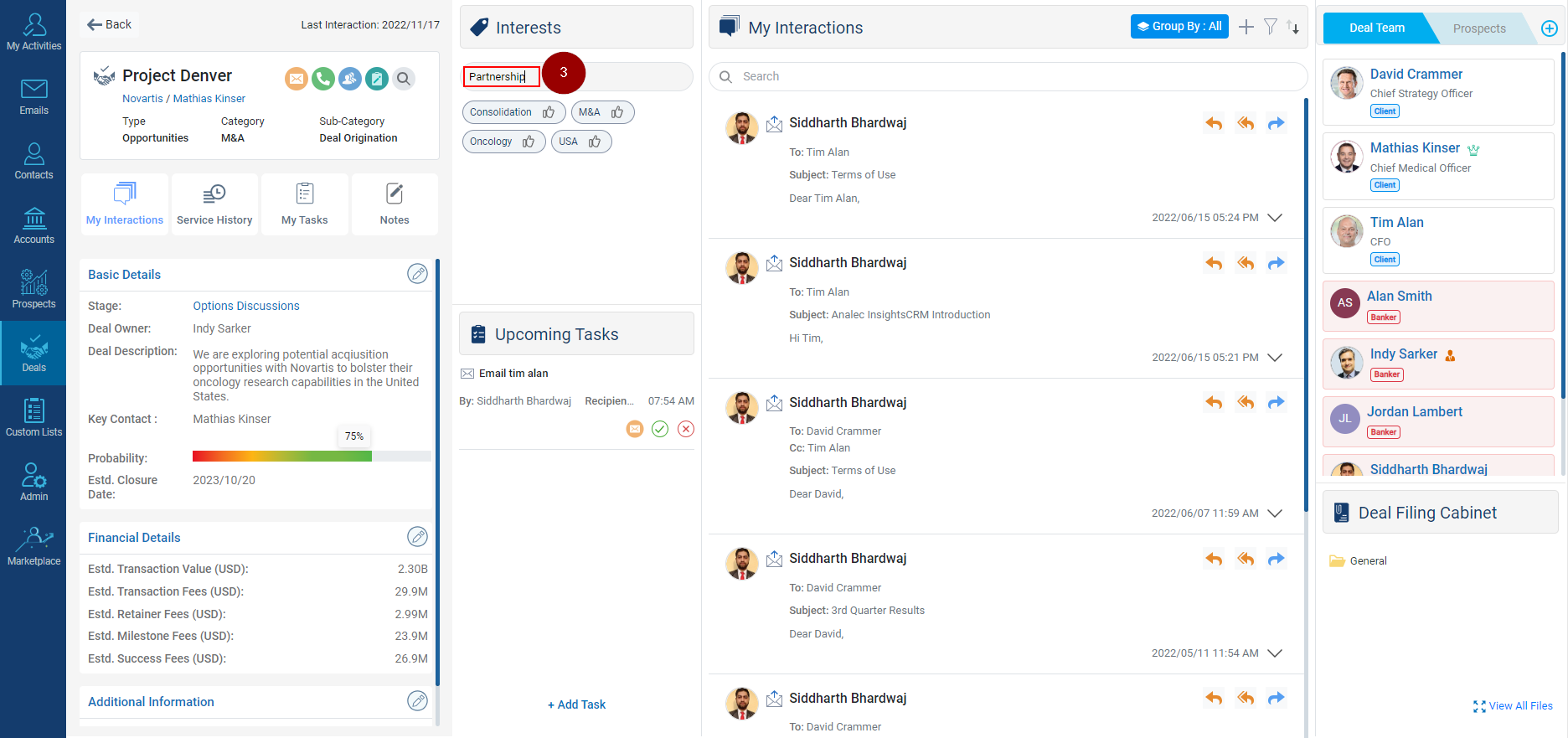This screenshot has width=1568, height=738.
Task: Reply all on Analec InsightsCRM Introduction email
Action: point(1246,263)
